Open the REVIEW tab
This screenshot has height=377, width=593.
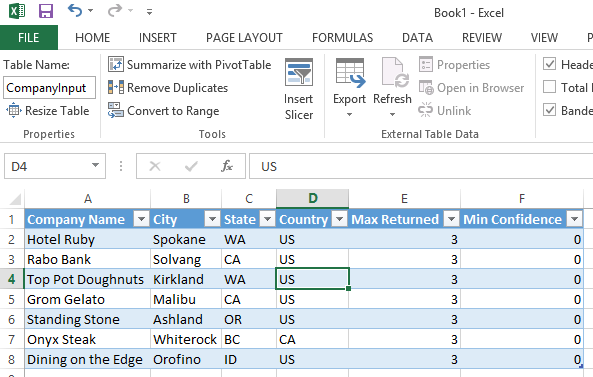tap(482, 37)
